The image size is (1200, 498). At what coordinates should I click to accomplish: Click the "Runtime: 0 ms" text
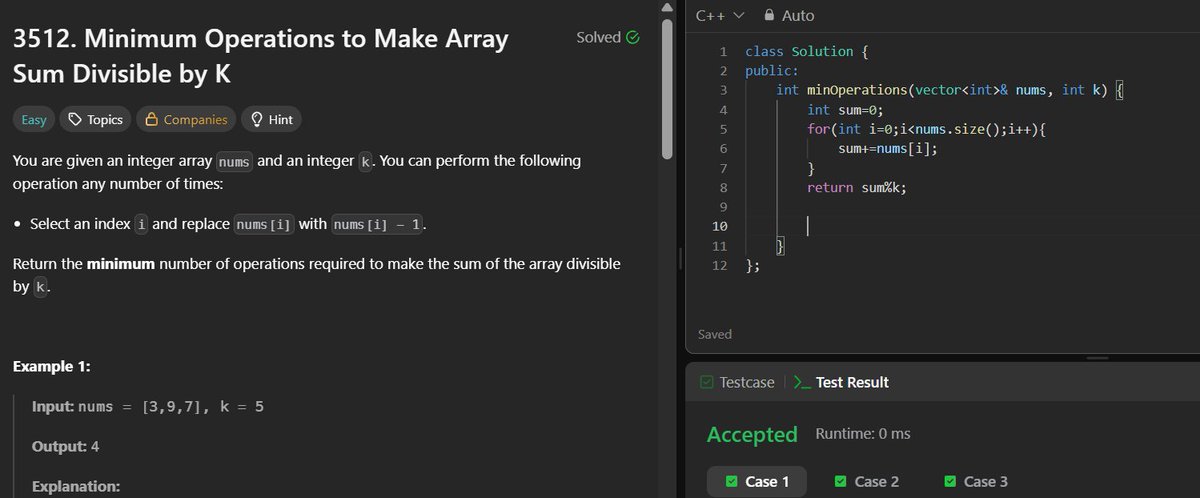coord(863,434)
